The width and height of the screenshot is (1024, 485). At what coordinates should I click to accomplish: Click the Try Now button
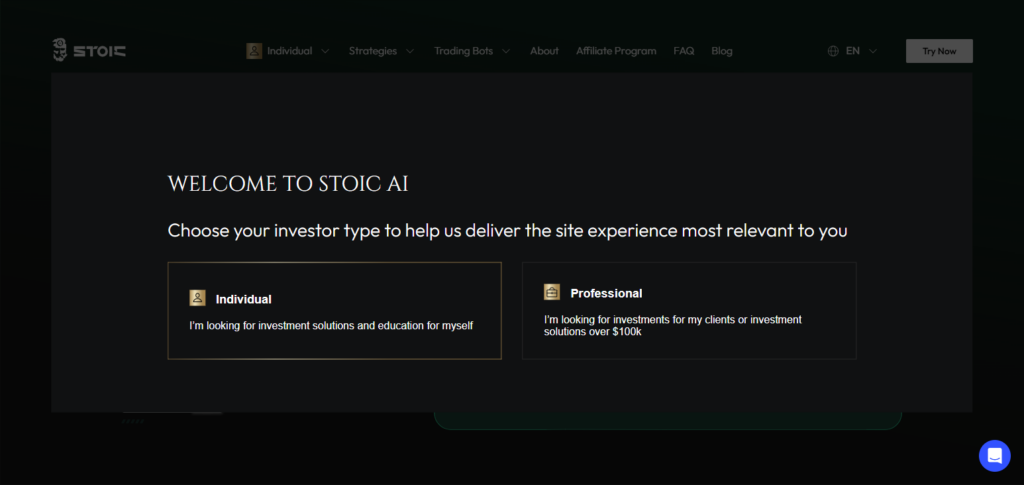939,51
